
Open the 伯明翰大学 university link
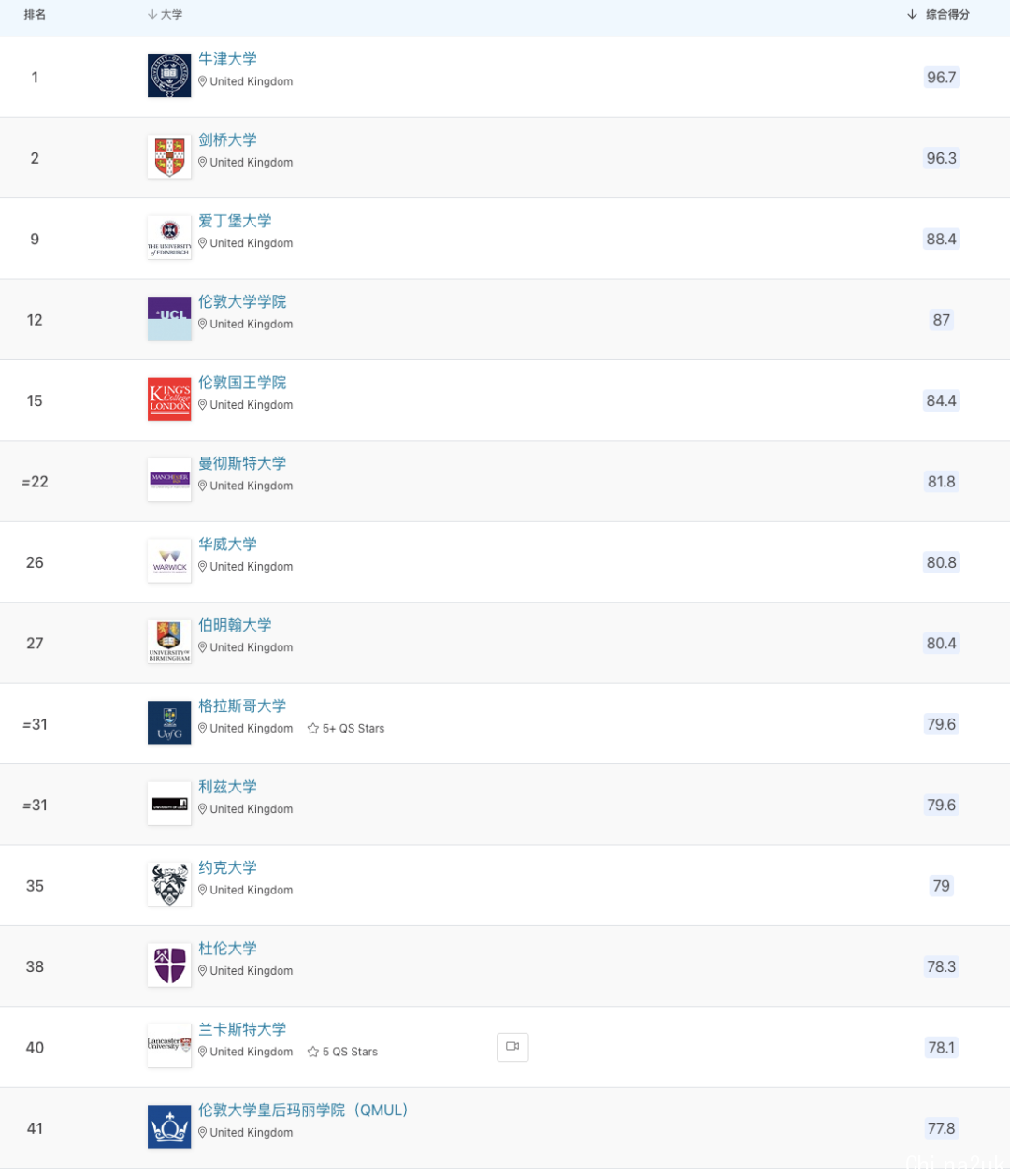235,625
